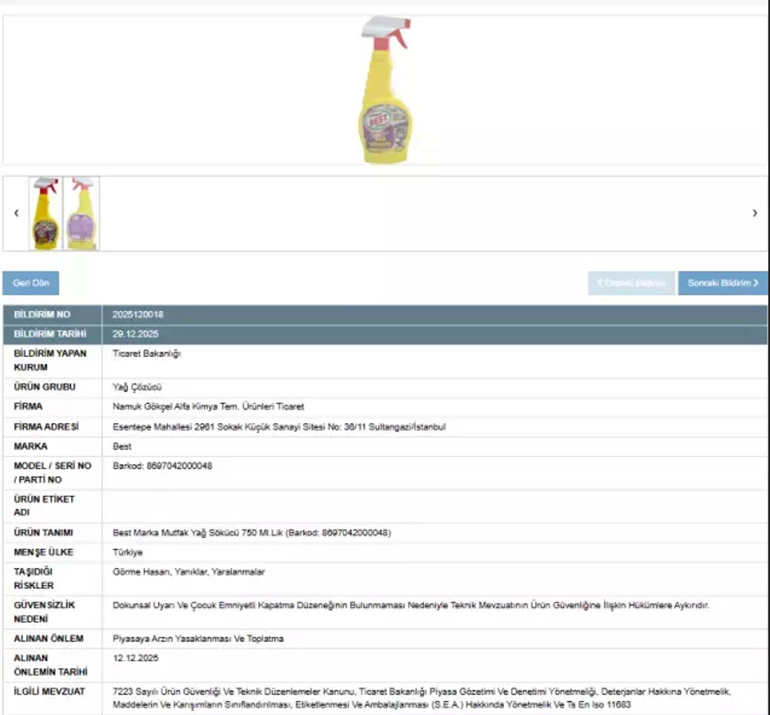Click the Esentepe Mahallesi address text
Image resolution: width=770 pixels, height=715 pixels.
point(279,427)
